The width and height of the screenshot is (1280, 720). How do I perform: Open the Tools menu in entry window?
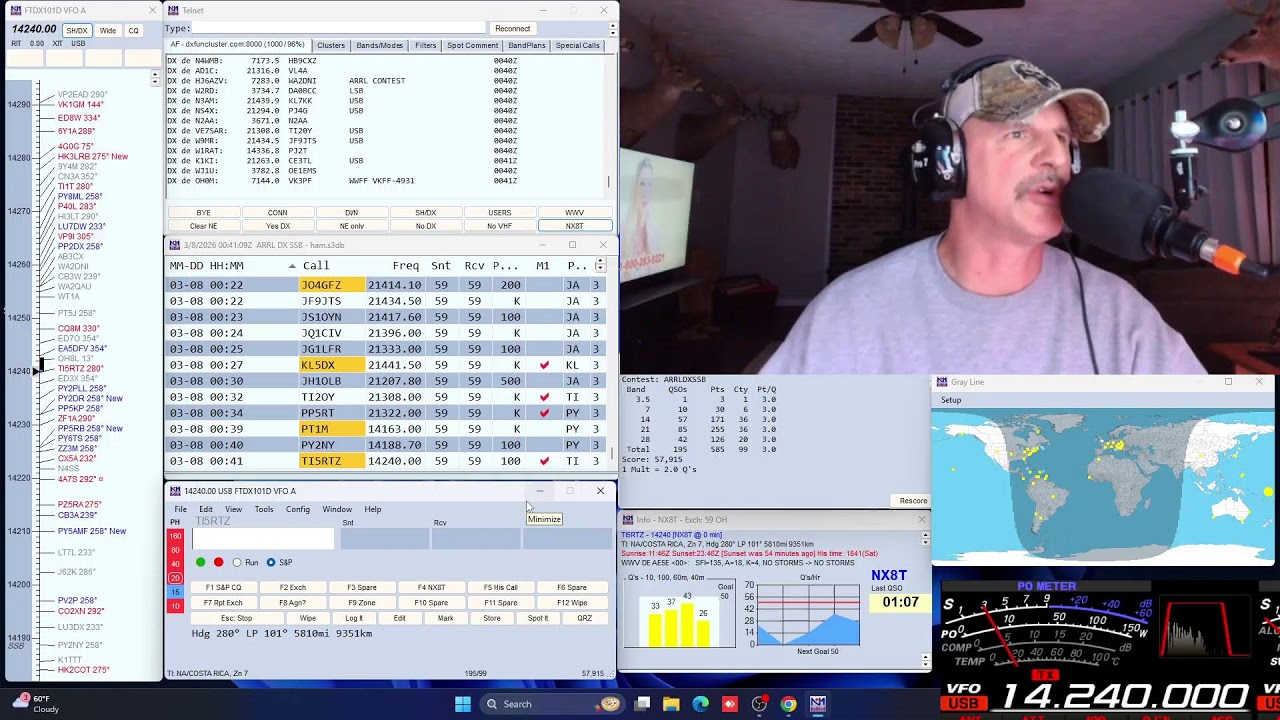264,509
